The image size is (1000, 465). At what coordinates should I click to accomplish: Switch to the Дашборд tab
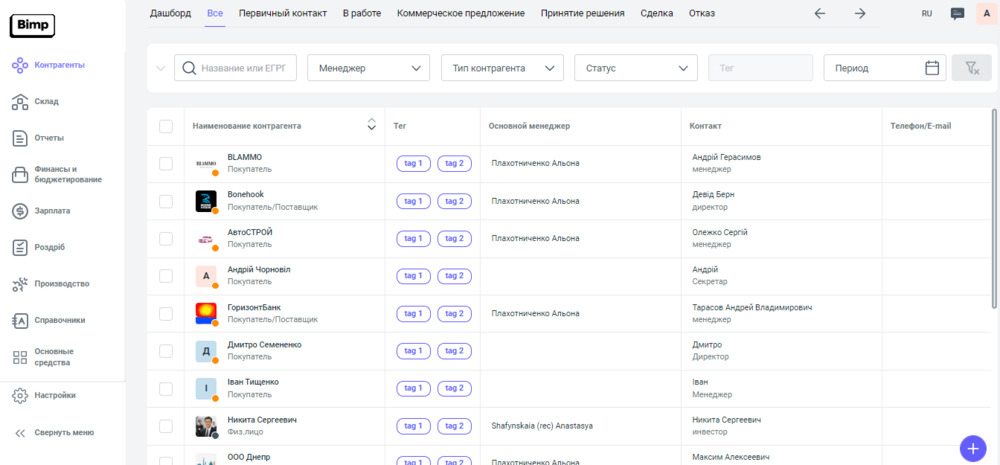(x=170, y=14)
